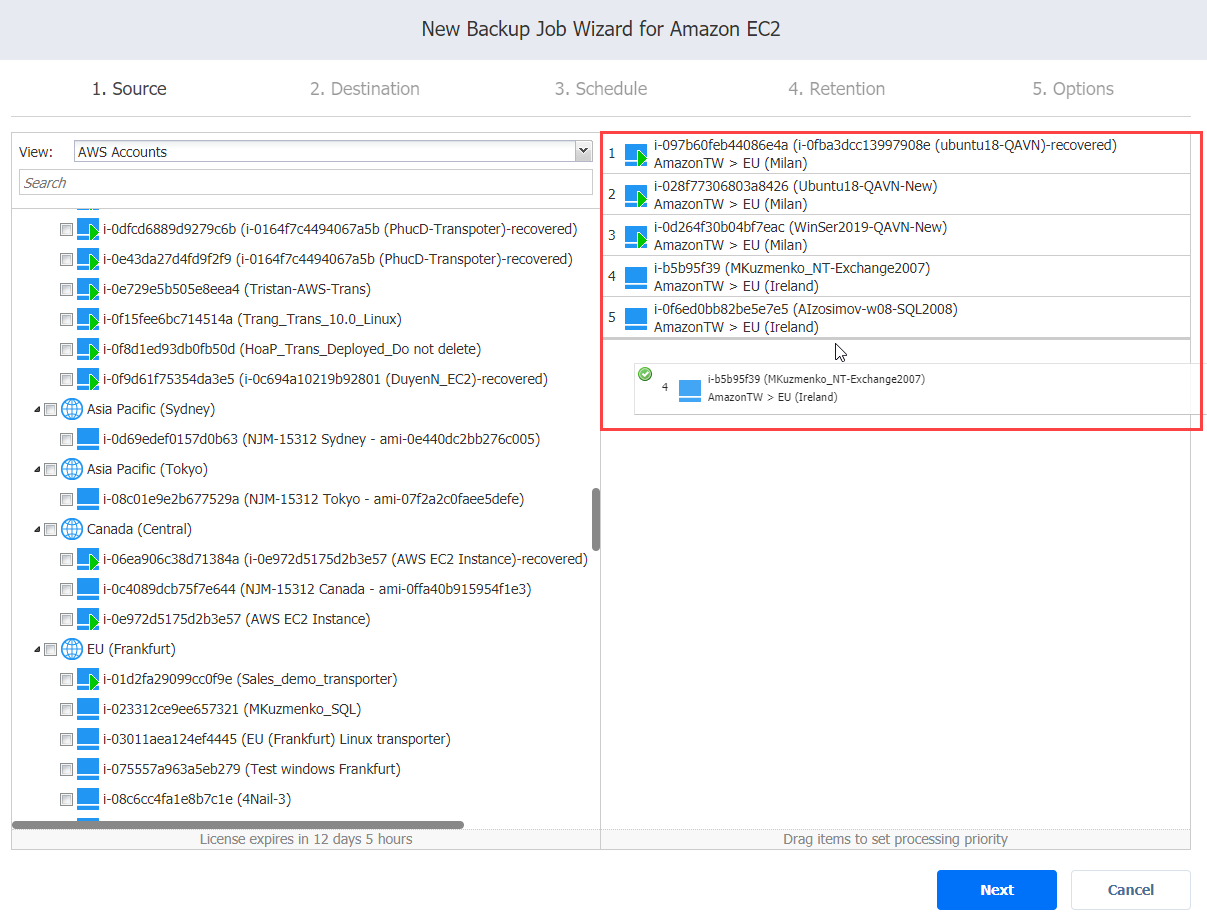
Task: Tick the EU (Frankfurt) region checkbox
Action: pyautogui.click(x=50, y=650)
